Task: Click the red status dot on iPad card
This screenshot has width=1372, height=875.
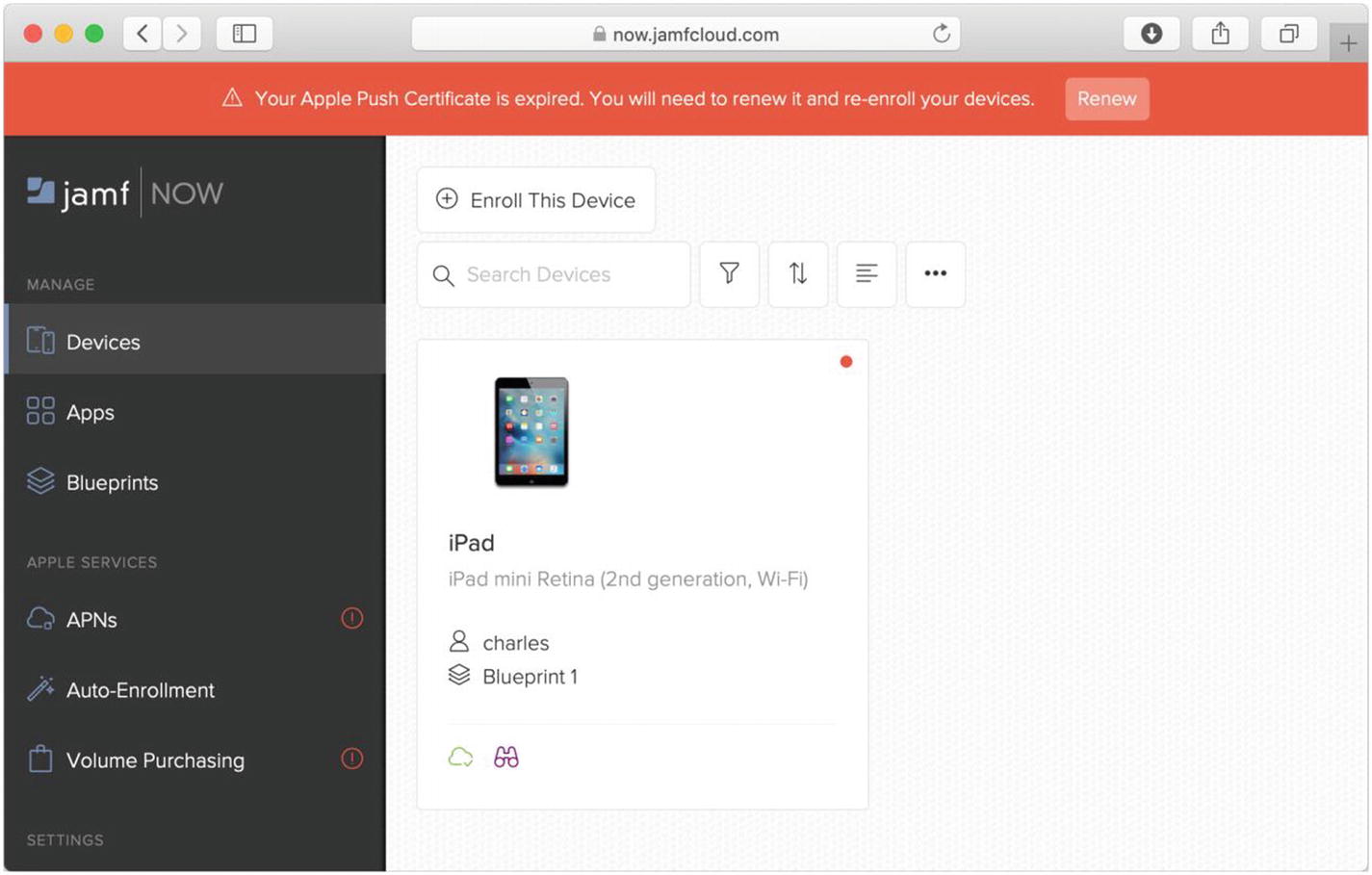Action: [x=846, y=362]
